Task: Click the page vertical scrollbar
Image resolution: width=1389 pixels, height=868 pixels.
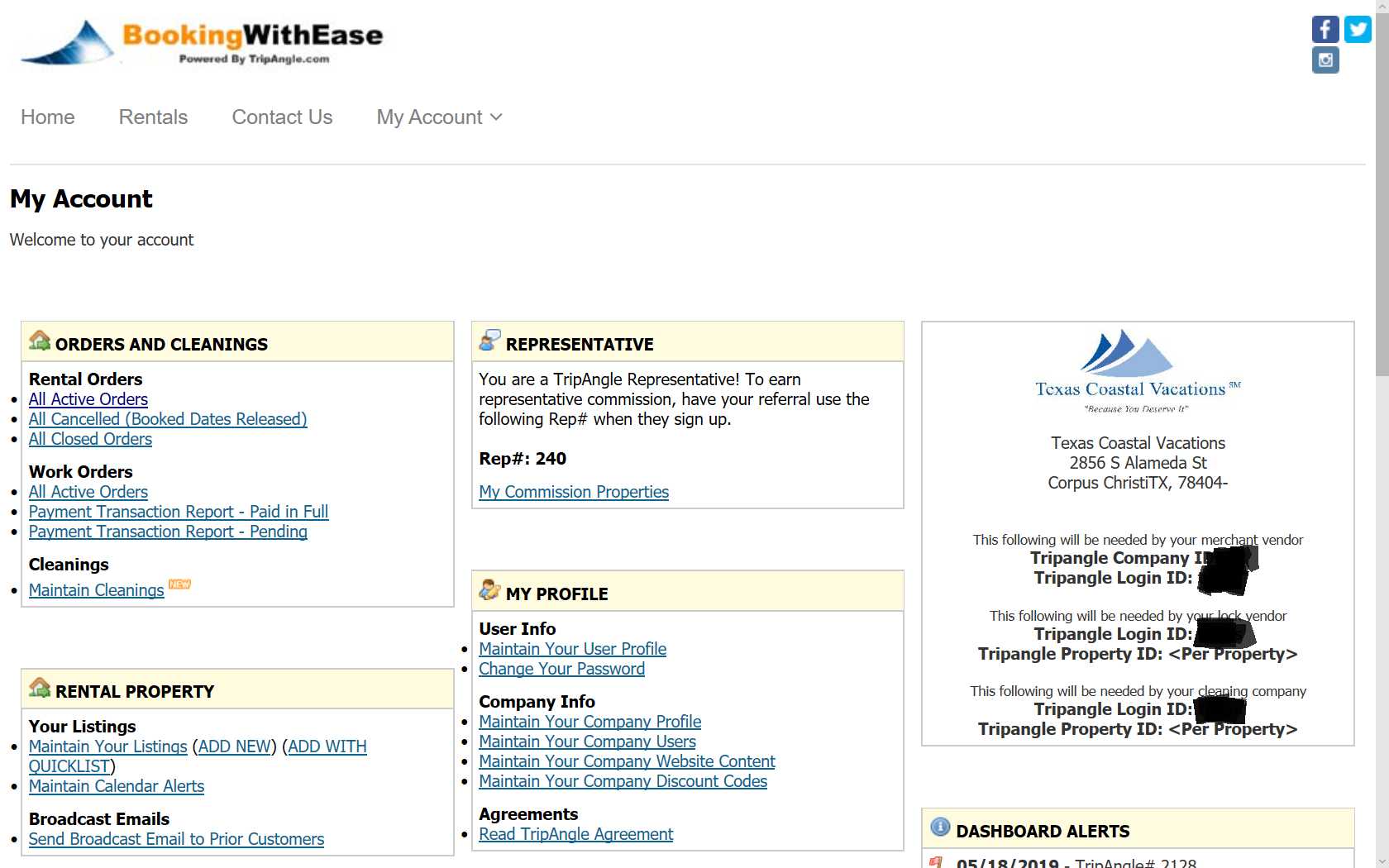Action: (x=1382, y=434)
